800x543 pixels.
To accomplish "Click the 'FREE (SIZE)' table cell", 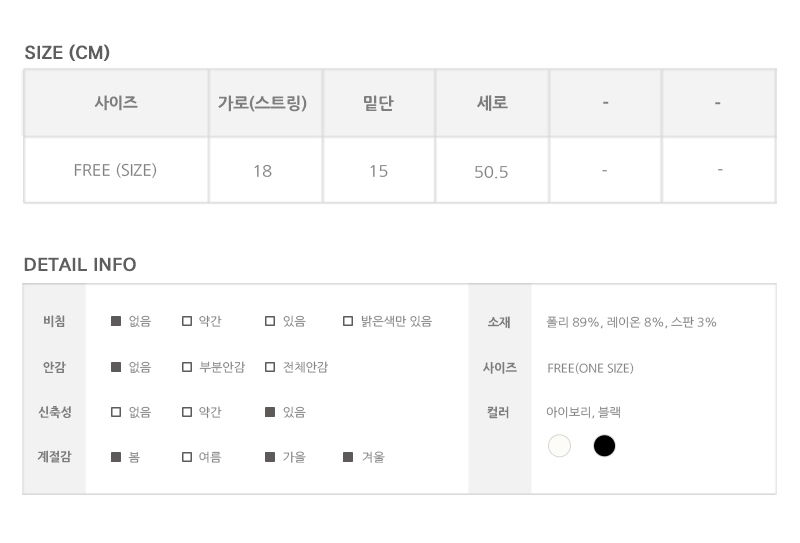I will tap(116, 170).
